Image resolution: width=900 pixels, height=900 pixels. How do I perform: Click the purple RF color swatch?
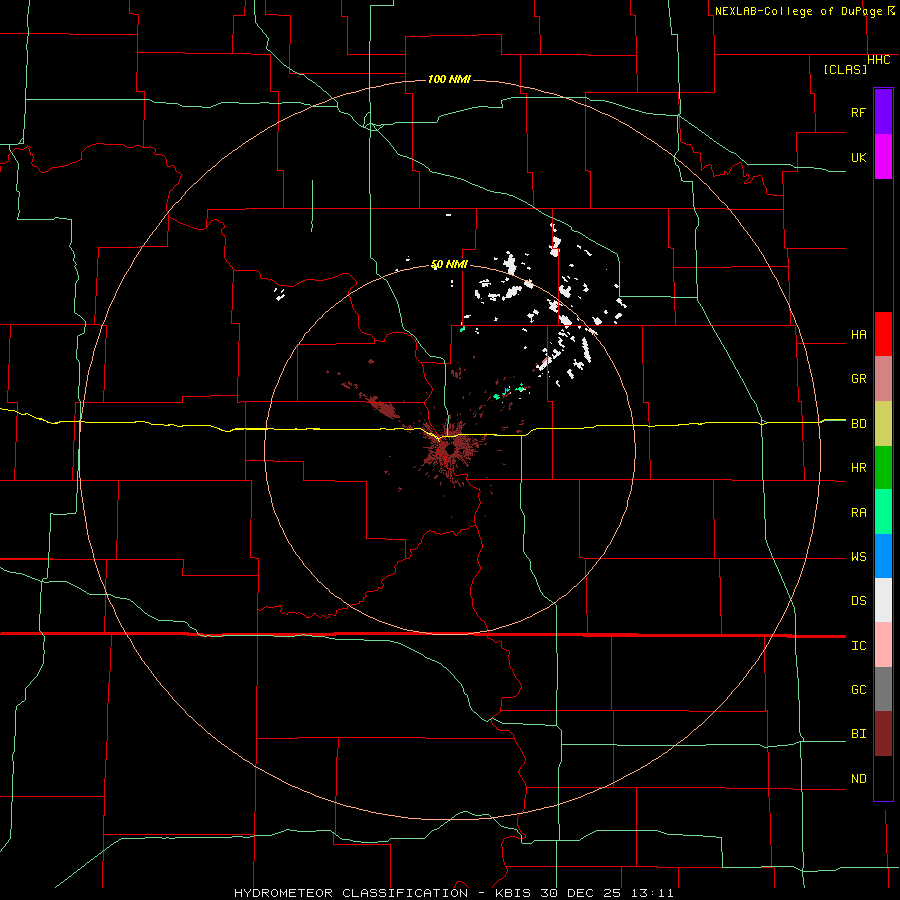click(x=883, y=112)
